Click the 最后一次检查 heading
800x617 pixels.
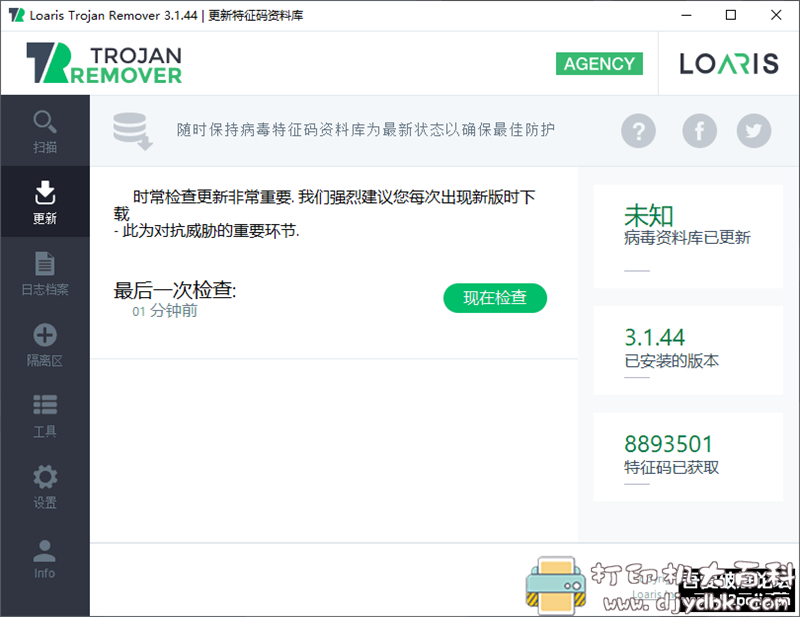(174, 290)
